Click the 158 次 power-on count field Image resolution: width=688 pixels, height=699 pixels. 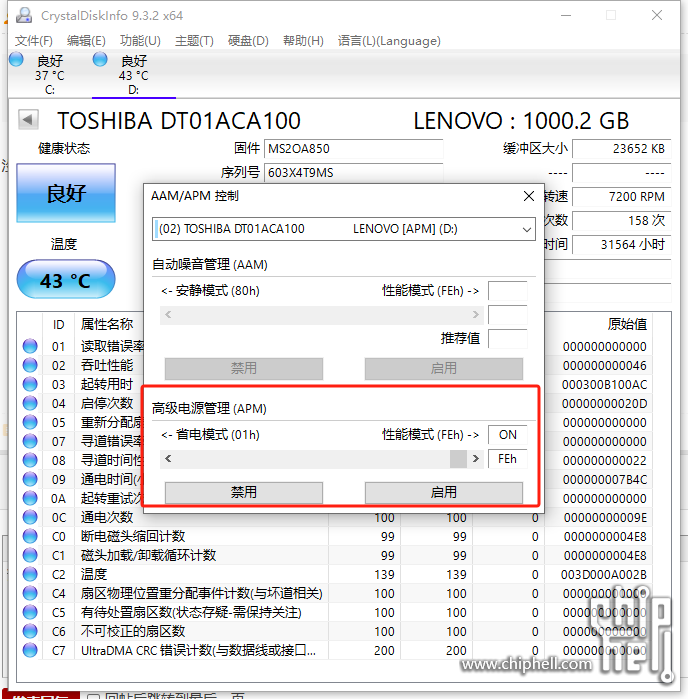[622, 221]
